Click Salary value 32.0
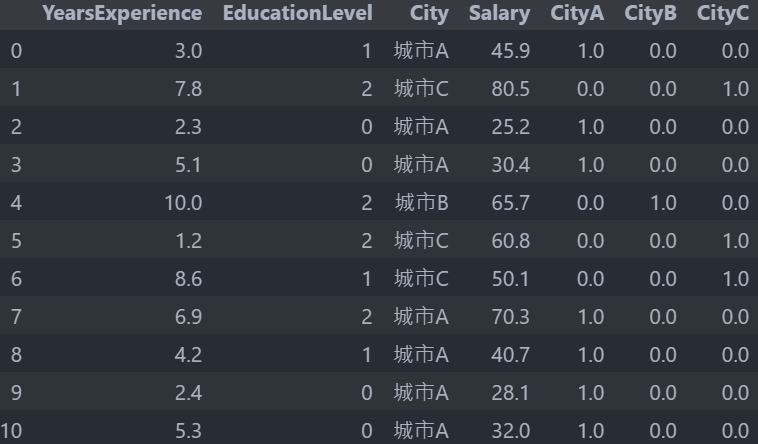 pos(511,430)
